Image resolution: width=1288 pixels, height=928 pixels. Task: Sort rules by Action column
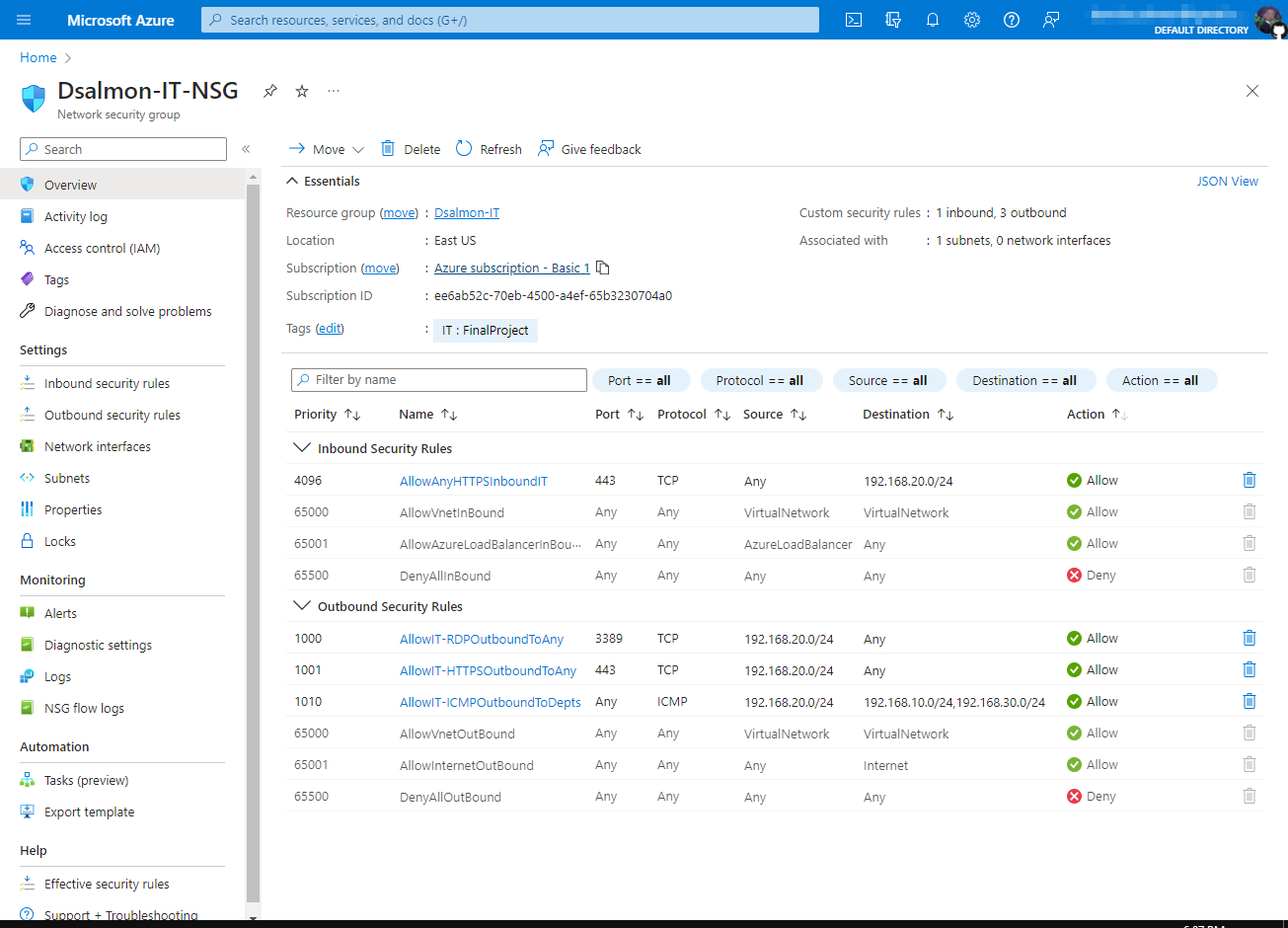tap(1098, 415)
